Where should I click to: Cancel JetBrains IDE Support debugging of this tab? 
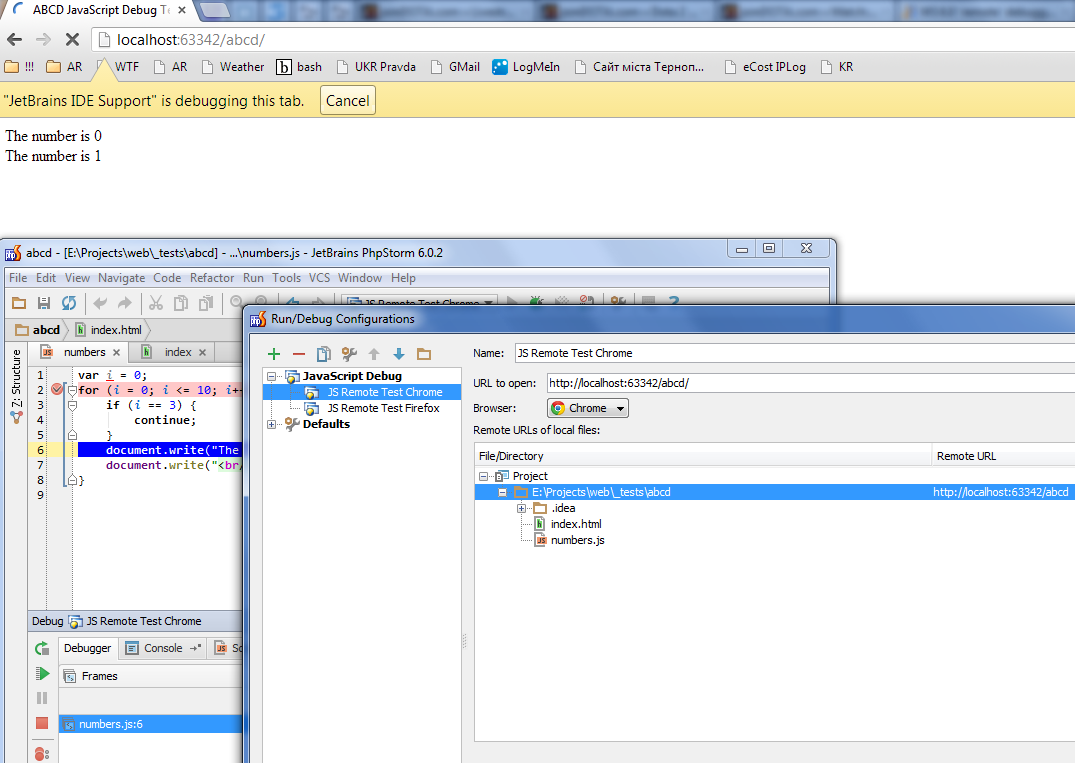(x=348, y=101)
